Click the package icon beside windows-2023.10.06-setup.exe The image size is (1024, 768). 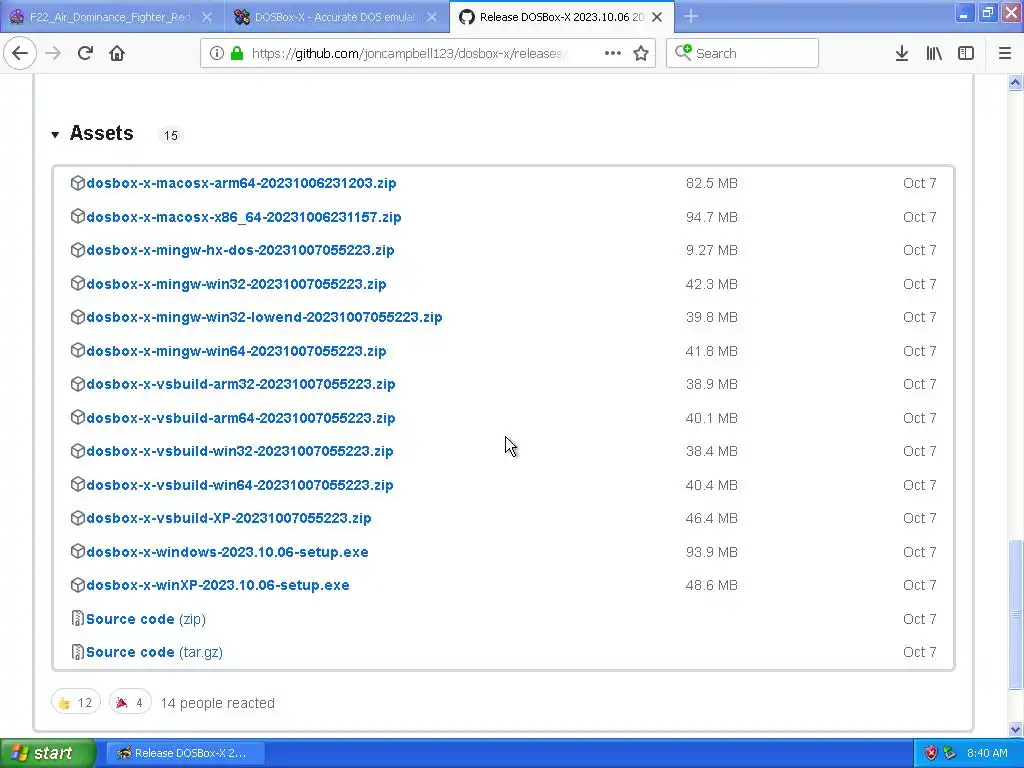78,551
